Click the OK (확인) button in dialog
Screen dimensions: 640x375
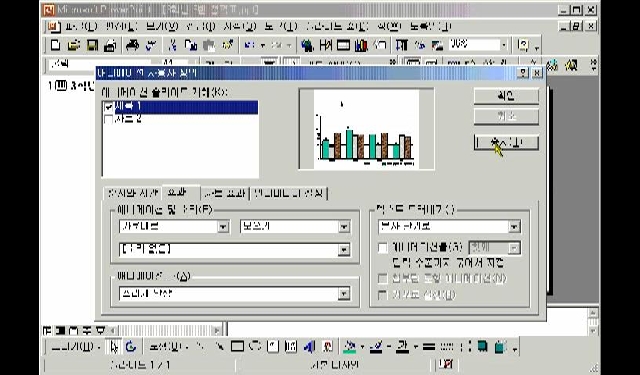pyautogui.click(x=506, y=96)
